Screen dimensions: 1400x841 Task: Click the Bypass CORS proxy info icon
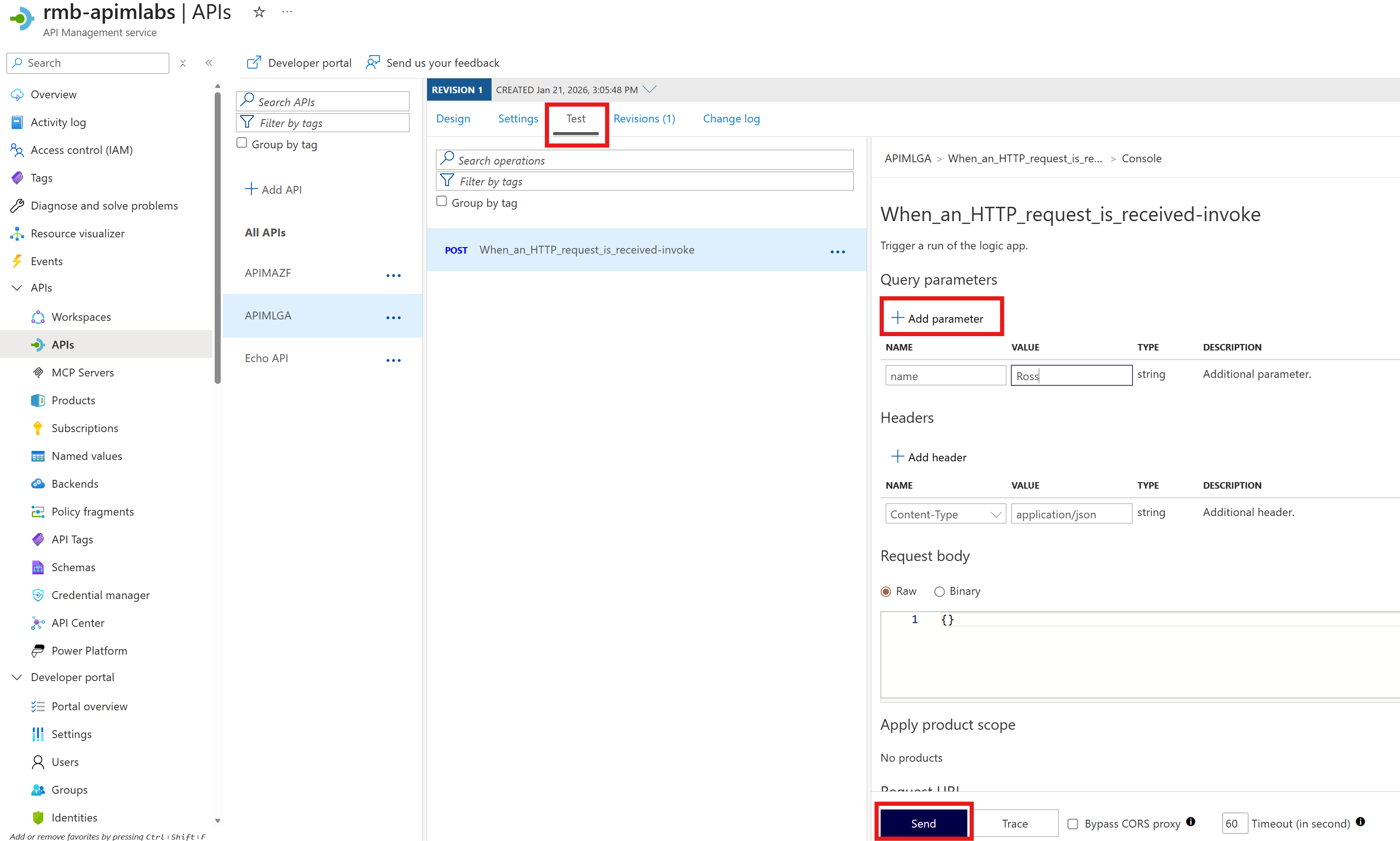1191,822
